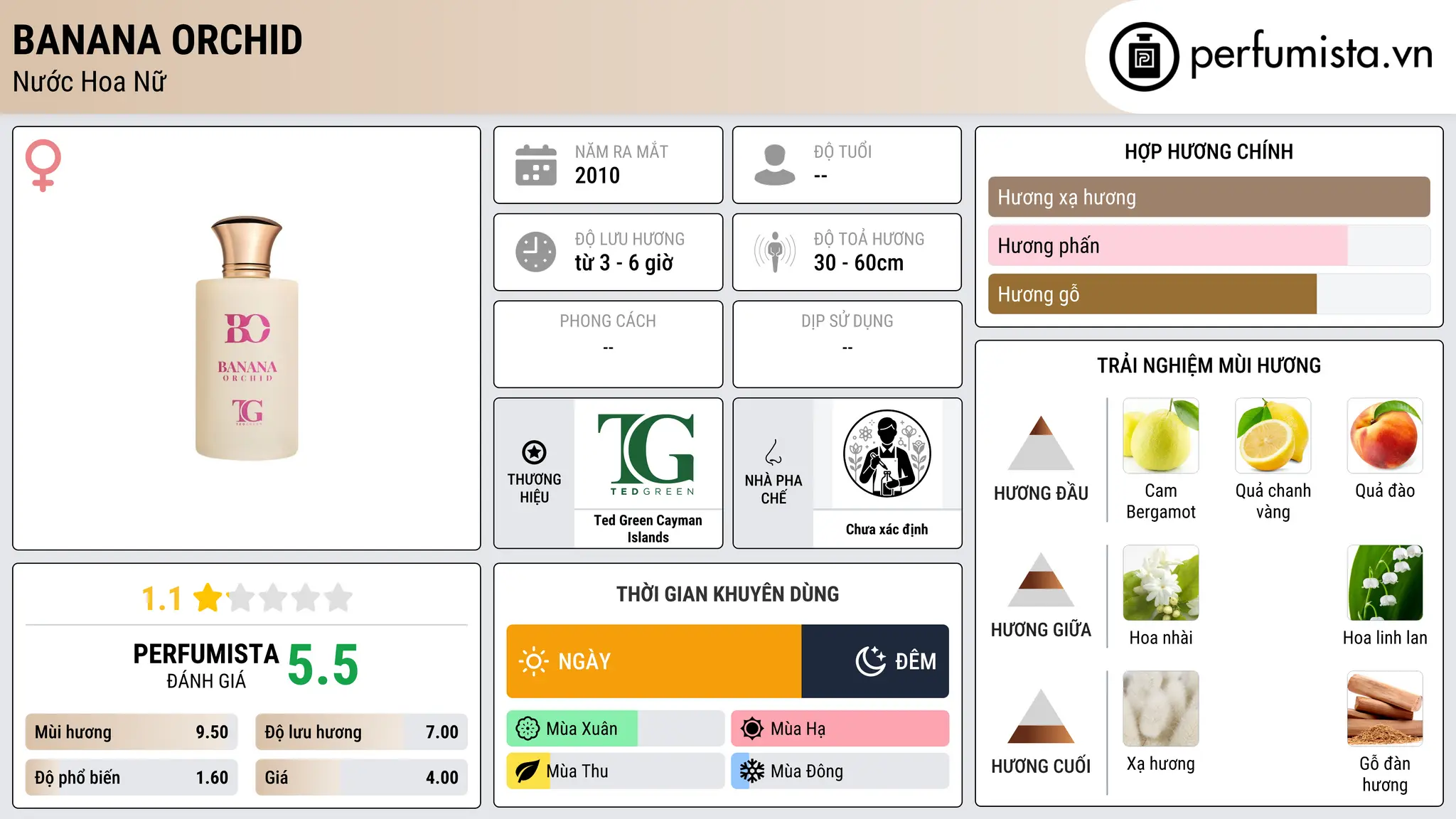Click the launch year 2010

click(597, 176)
